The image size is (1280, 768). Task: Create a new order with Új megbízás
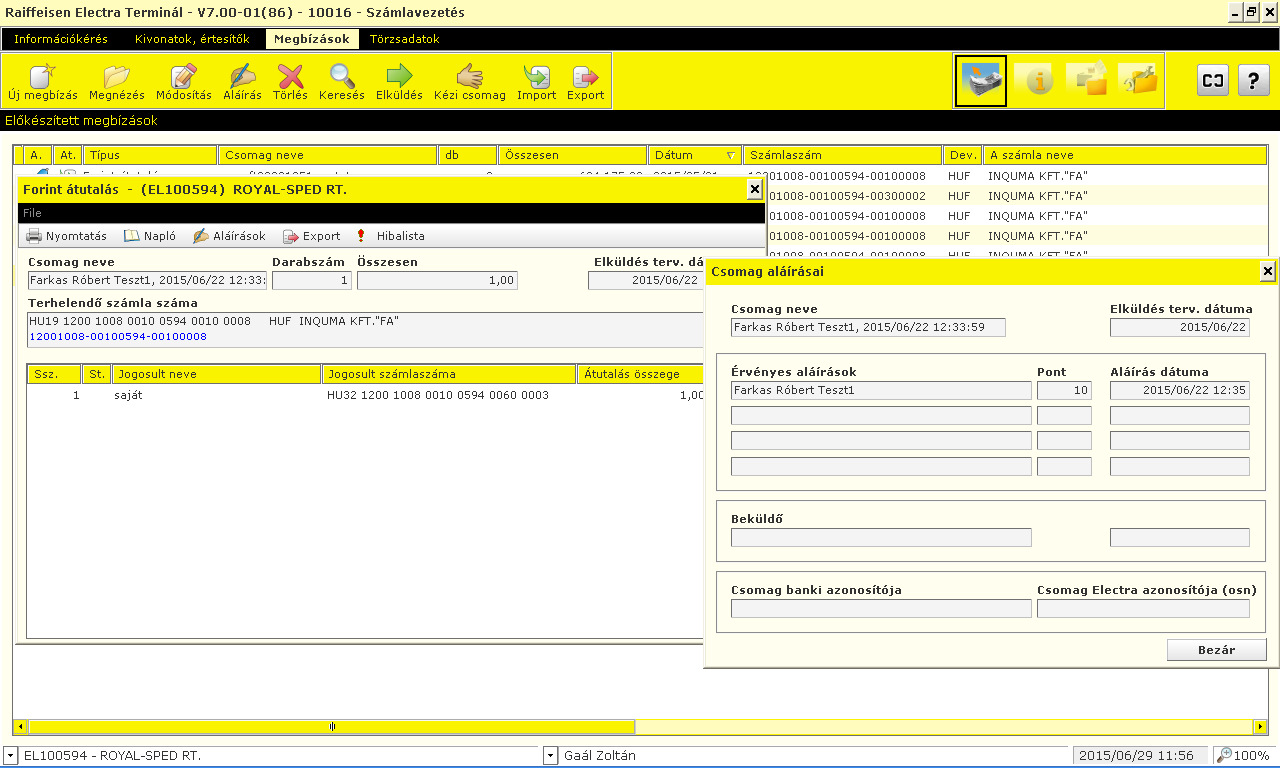point(42,82)
